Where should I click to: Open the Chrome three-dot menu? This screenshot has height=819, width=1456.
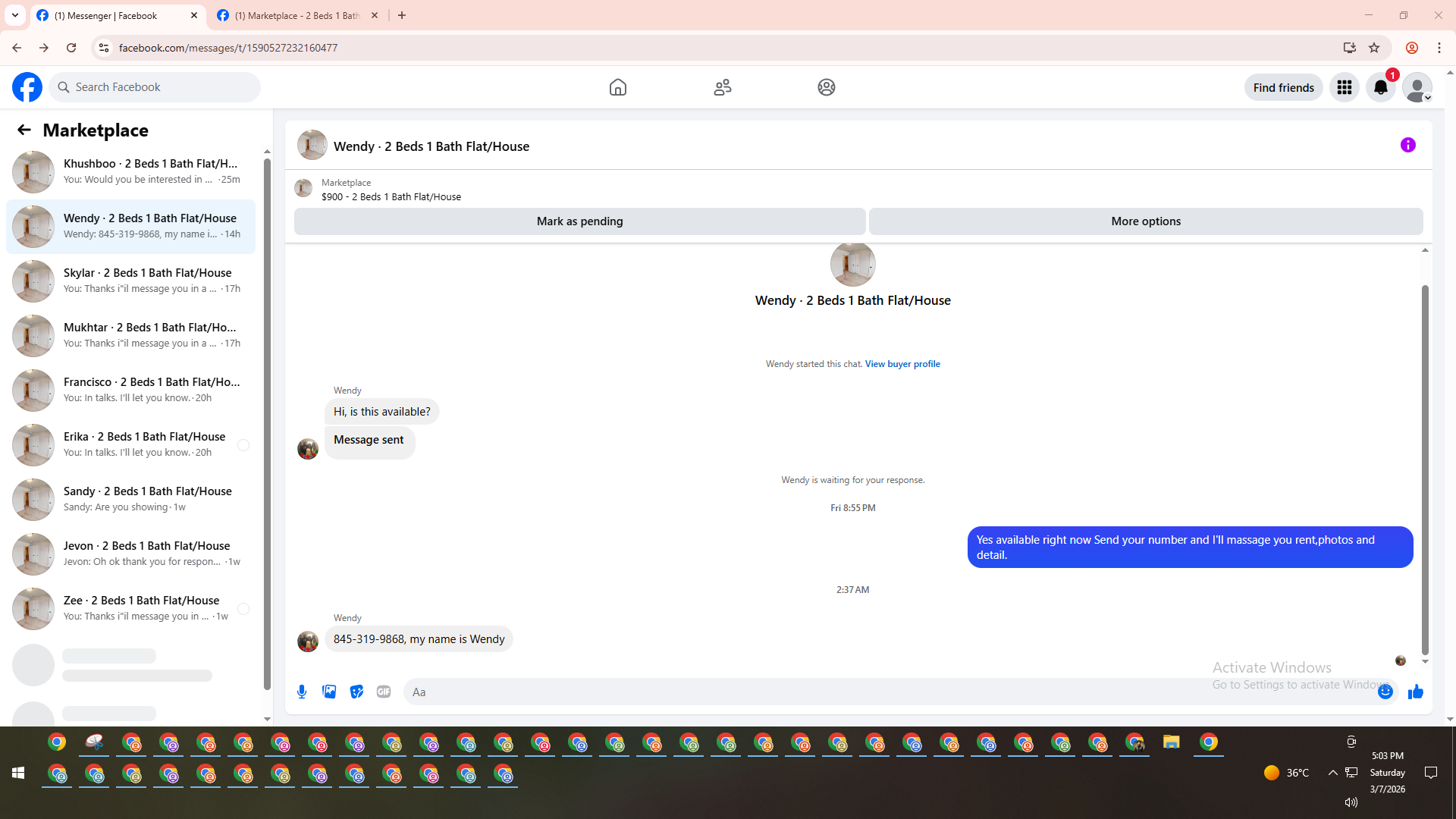coord(1439,48)
